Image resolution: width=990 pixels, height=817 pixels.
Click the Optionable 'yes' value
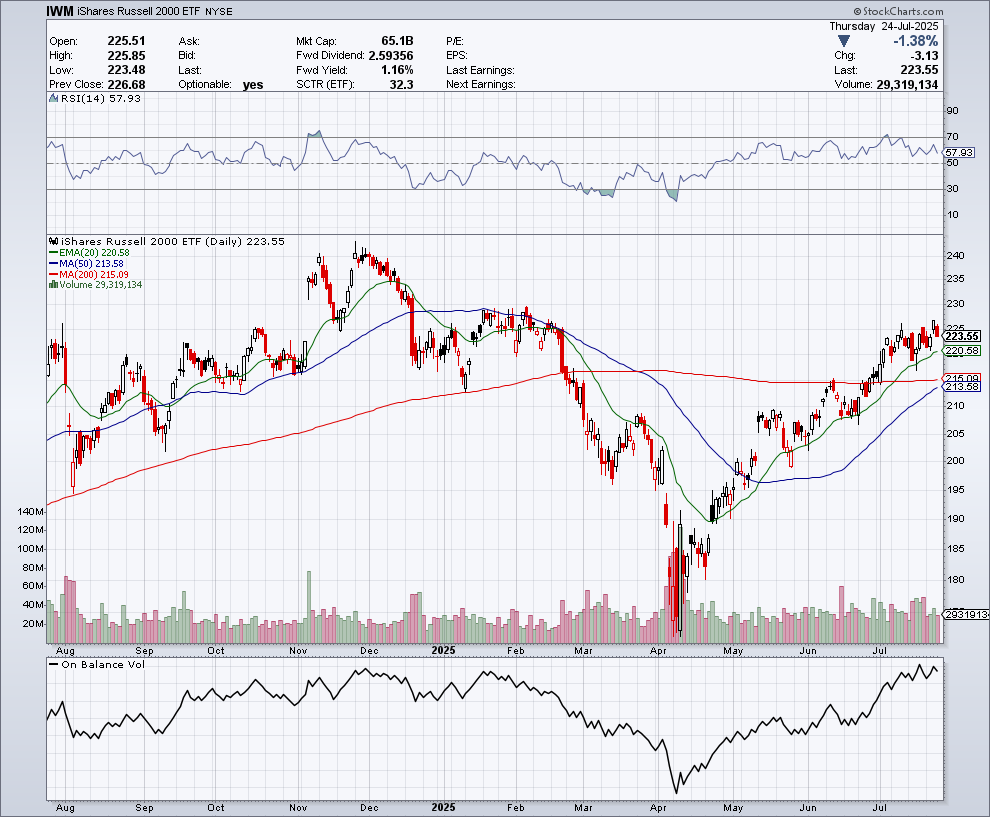(x=253, y=85)
